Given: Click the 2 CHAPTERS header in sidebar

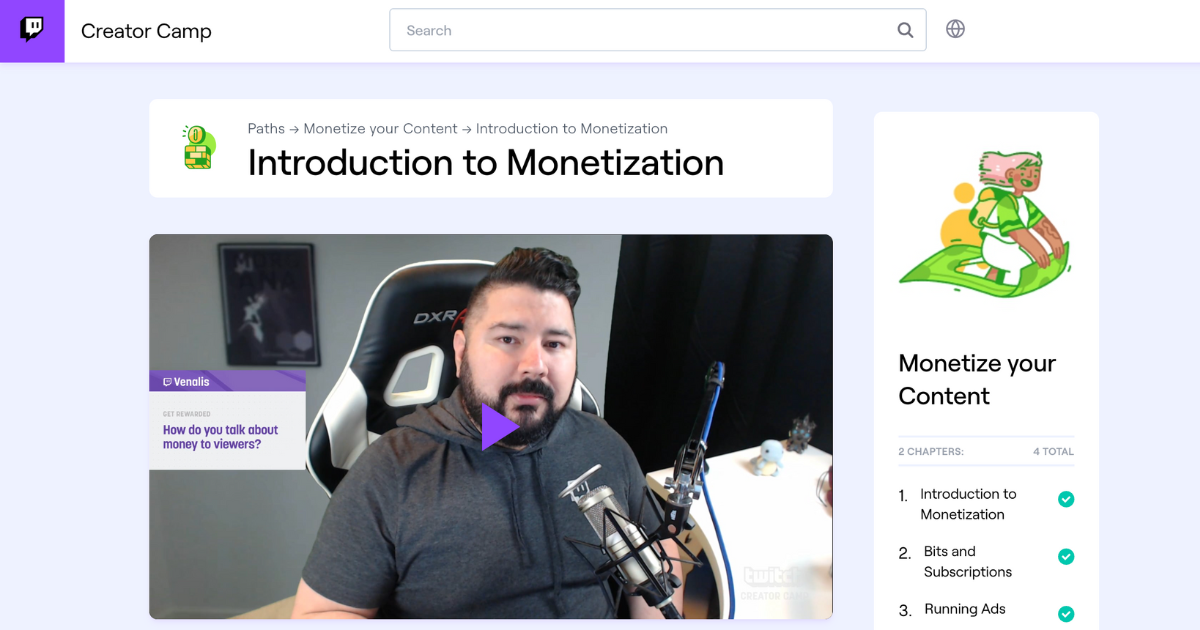Looking at the screenshot, I should click(x=929, y=451).
